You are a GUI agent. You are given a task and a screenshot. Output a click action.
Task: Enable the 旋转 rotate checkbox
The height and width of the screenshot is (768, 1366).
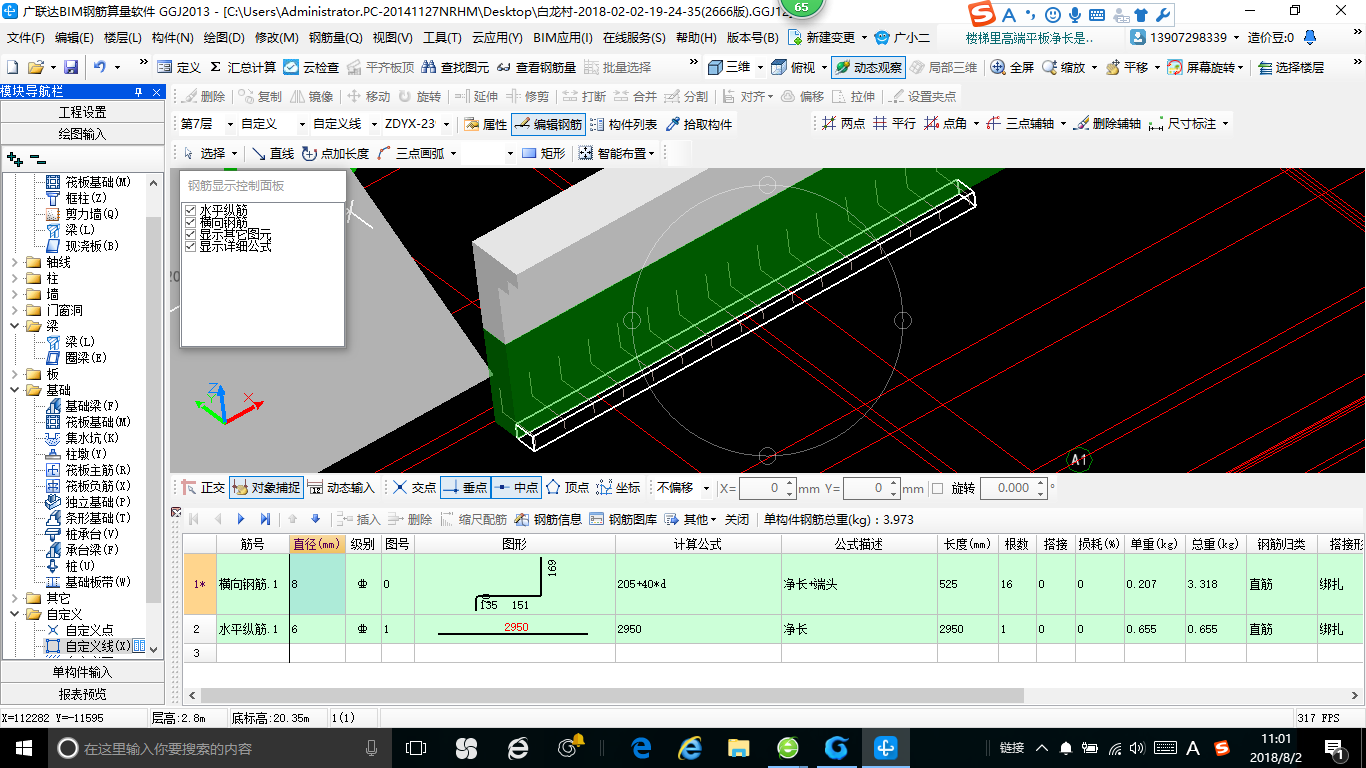pyautogui.click(x=937, y=488)
